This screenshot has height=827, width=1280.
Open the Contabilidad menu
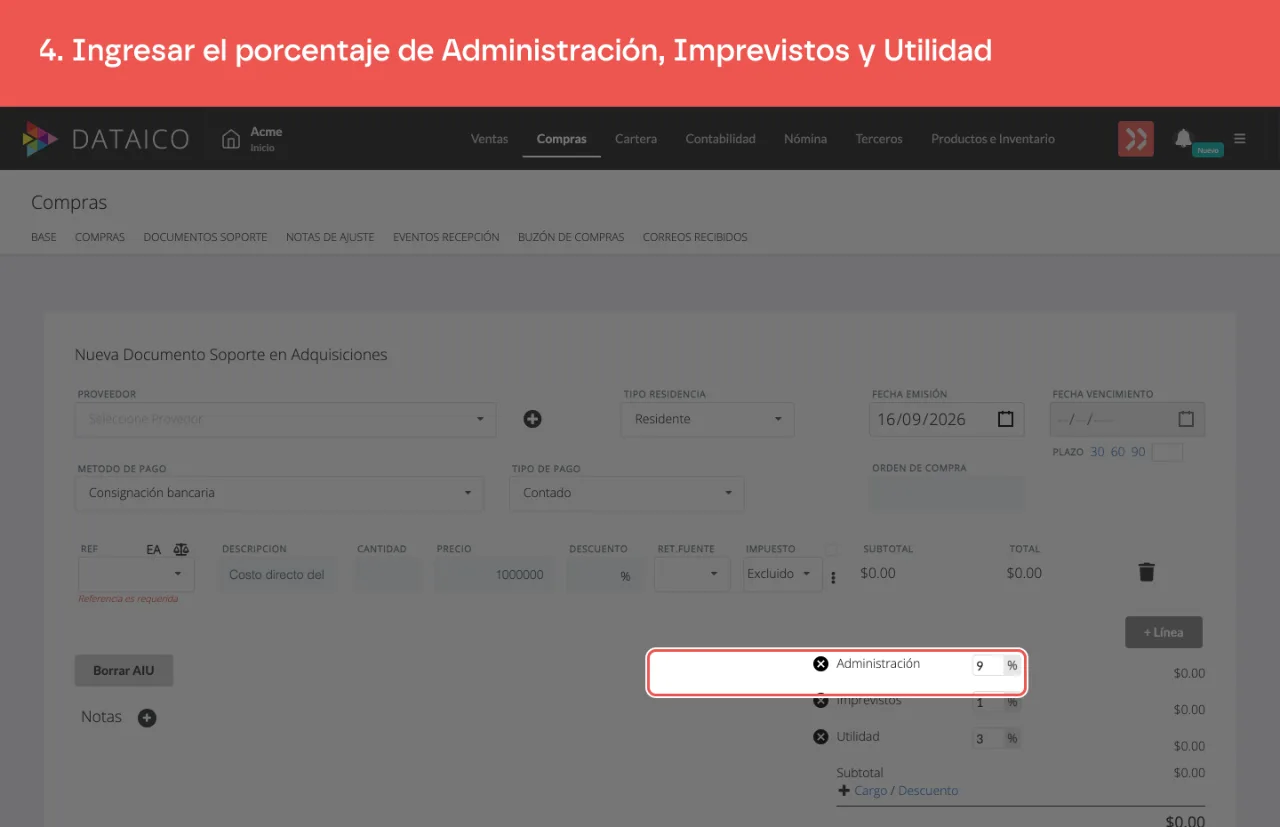click(x=720, y=139)
